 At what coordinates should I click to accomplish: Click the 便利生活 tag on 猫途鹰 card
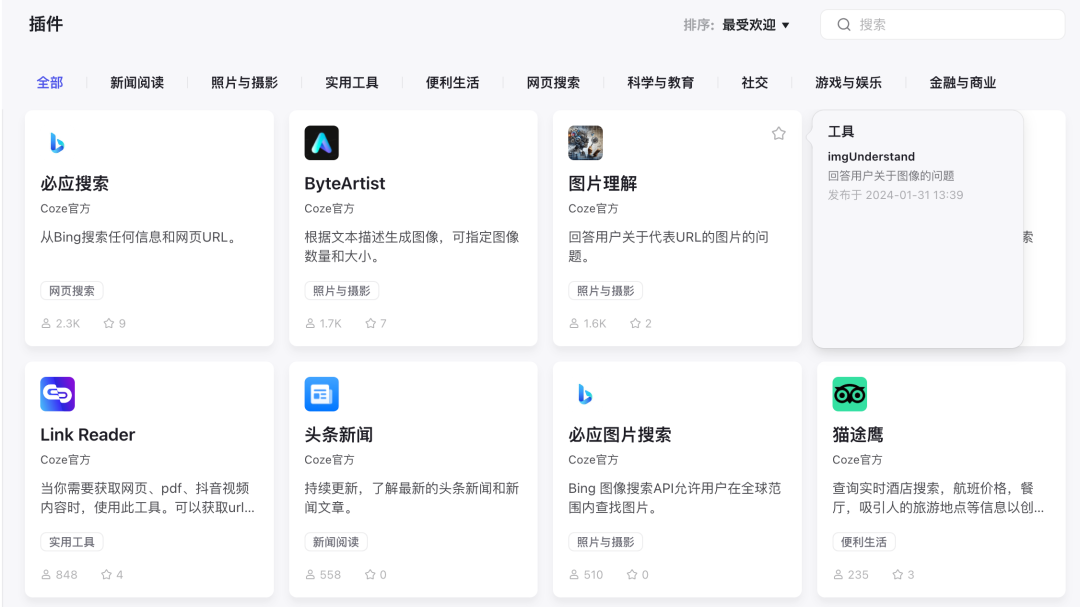863,541
